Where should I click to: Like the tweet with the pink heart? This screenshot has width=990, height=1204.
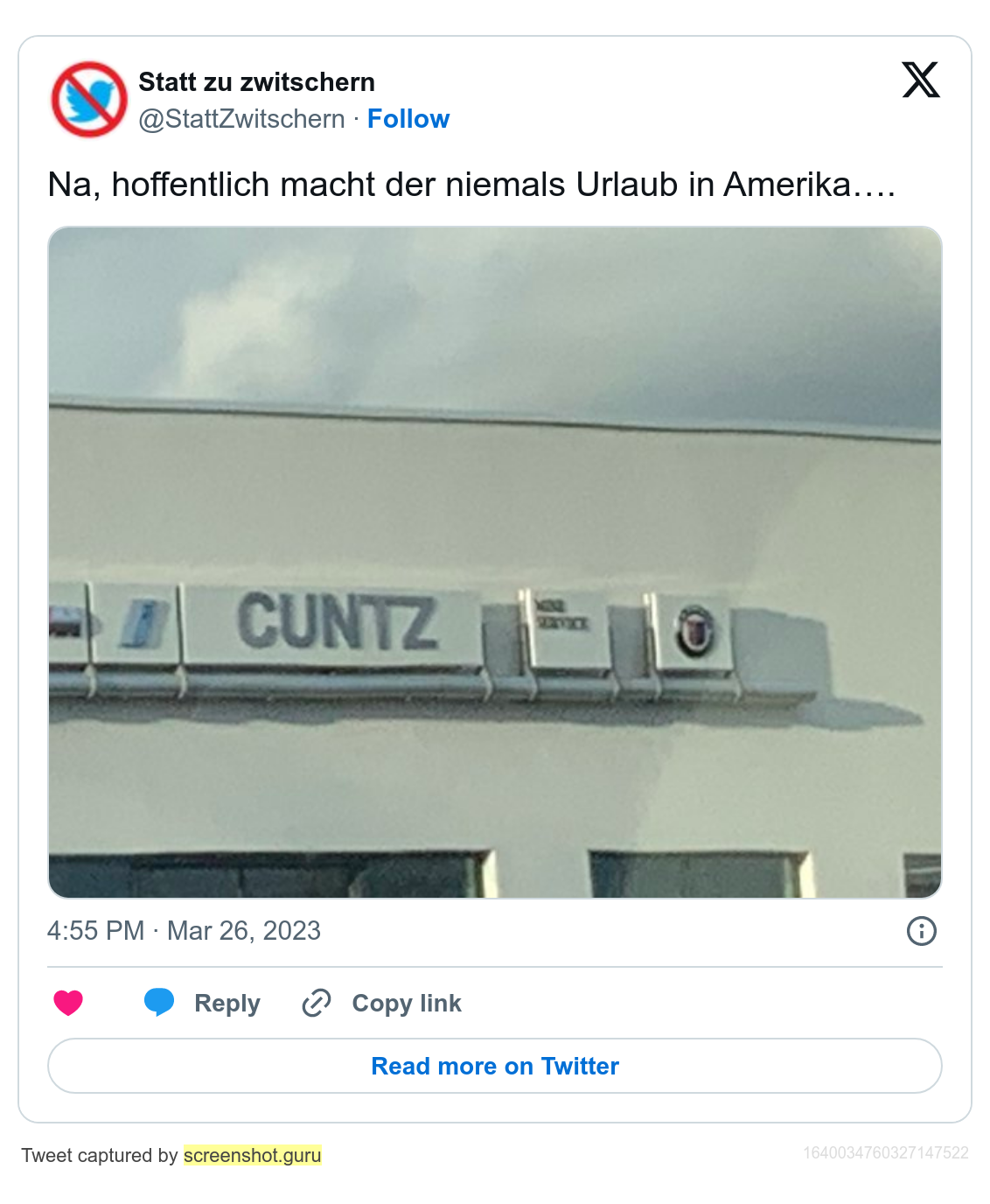[68, 1003]
